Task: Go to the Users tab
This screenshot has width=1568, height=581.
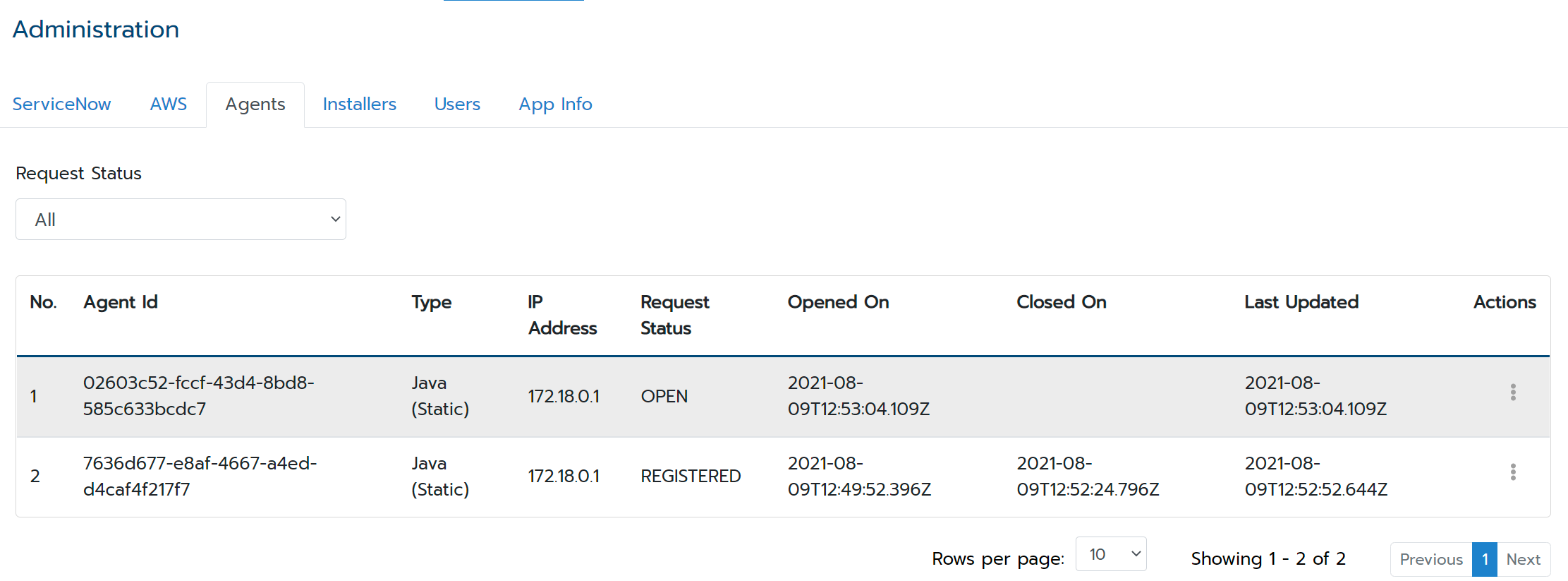Action: pyautogui.click(x=457, y=104)
